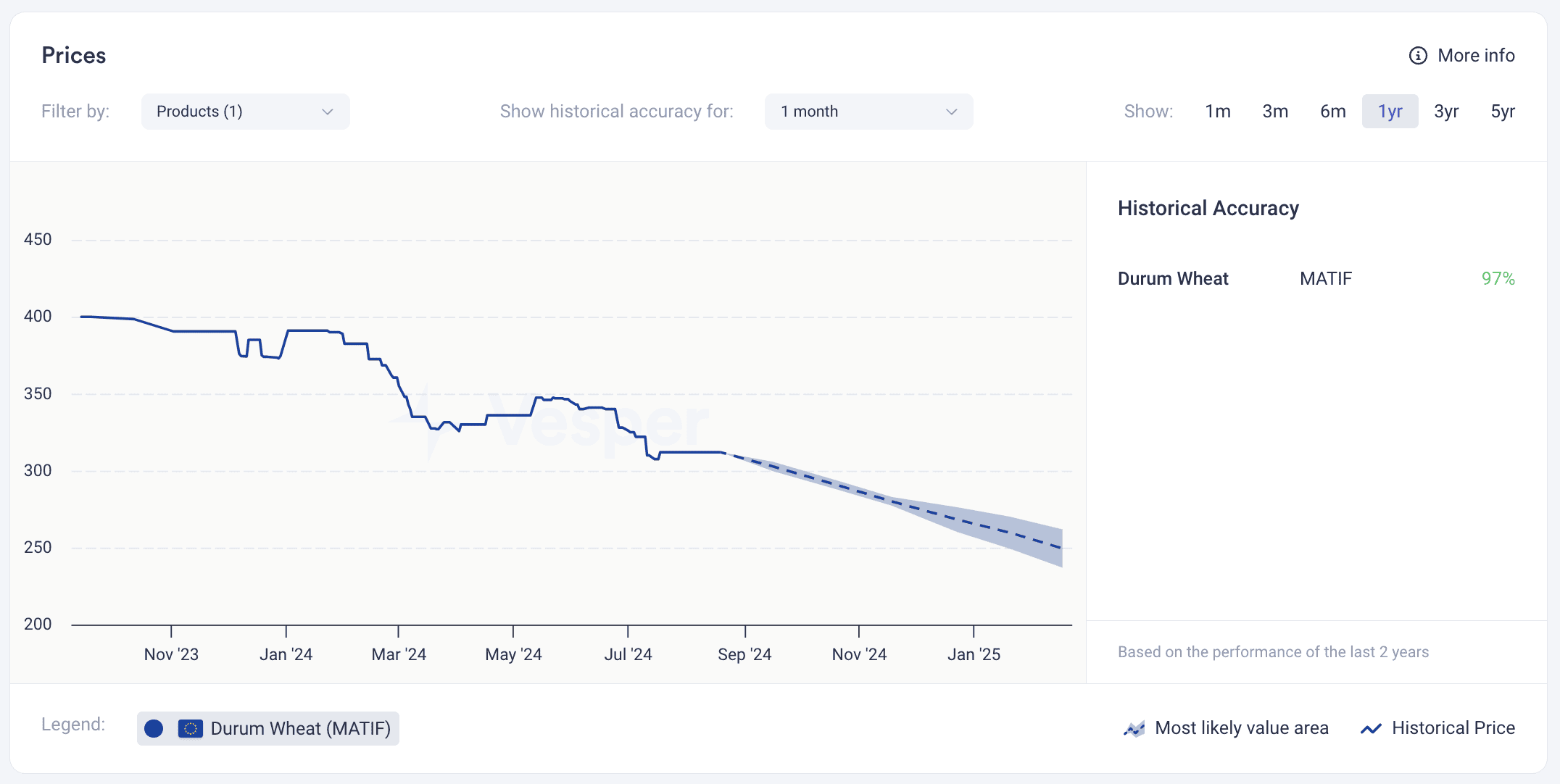Screen dimensions: 1560x784
Task: Click the Historical Price legend label
Action: tap(1453, 728)
